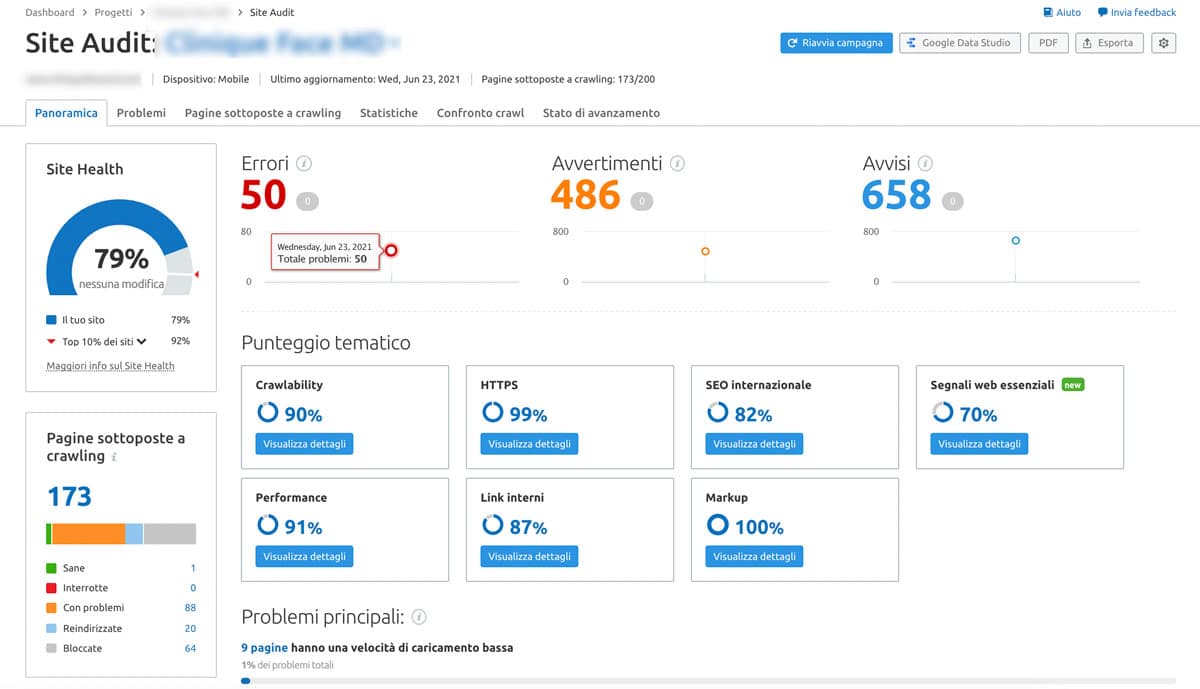1200x689 pixels.
Task: Click the 9 pagine link
Action: pyautogui.click(x=264, y=647)
